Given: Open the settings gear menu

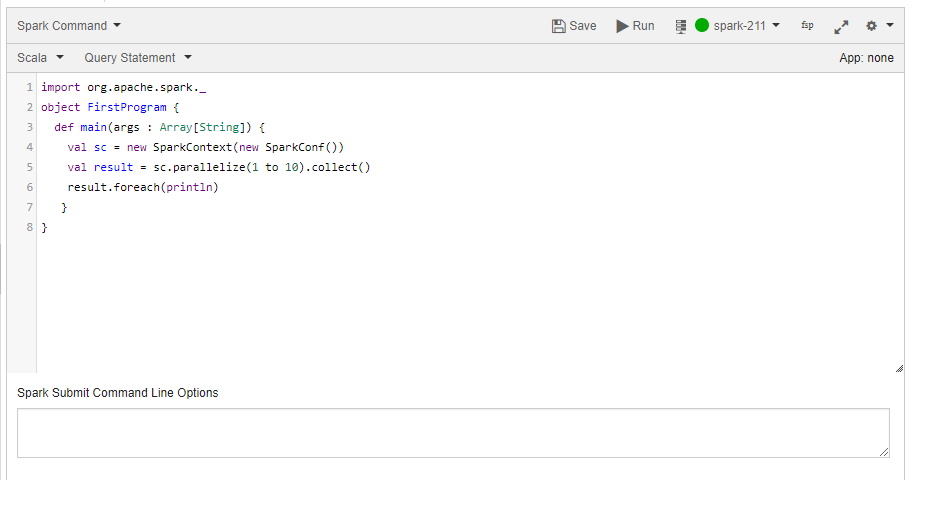Looking at the screenshot, I should (872, 26).
